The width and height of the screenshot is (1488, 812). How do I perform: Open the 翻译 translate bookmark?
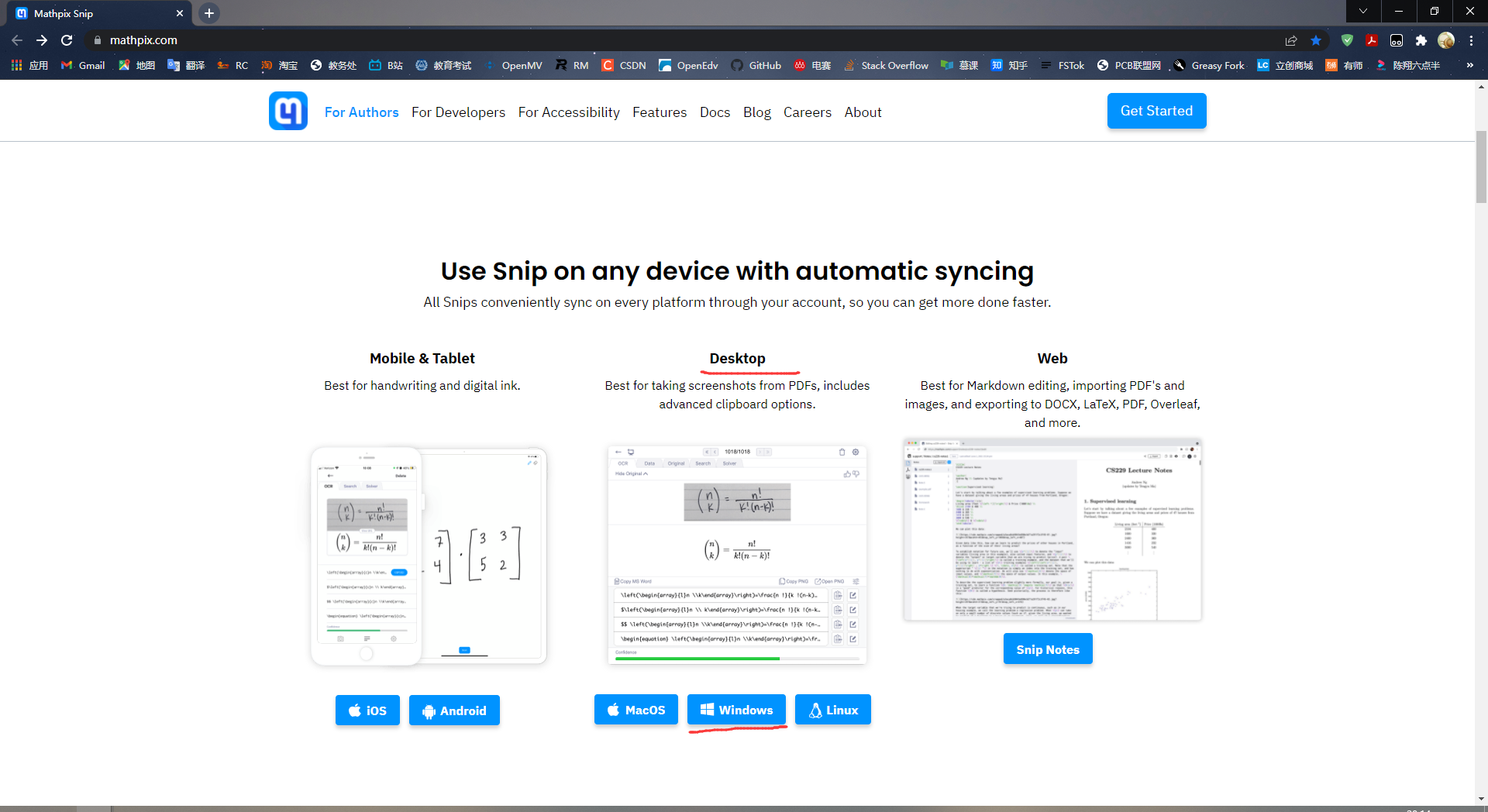click(x=186, y=65)
